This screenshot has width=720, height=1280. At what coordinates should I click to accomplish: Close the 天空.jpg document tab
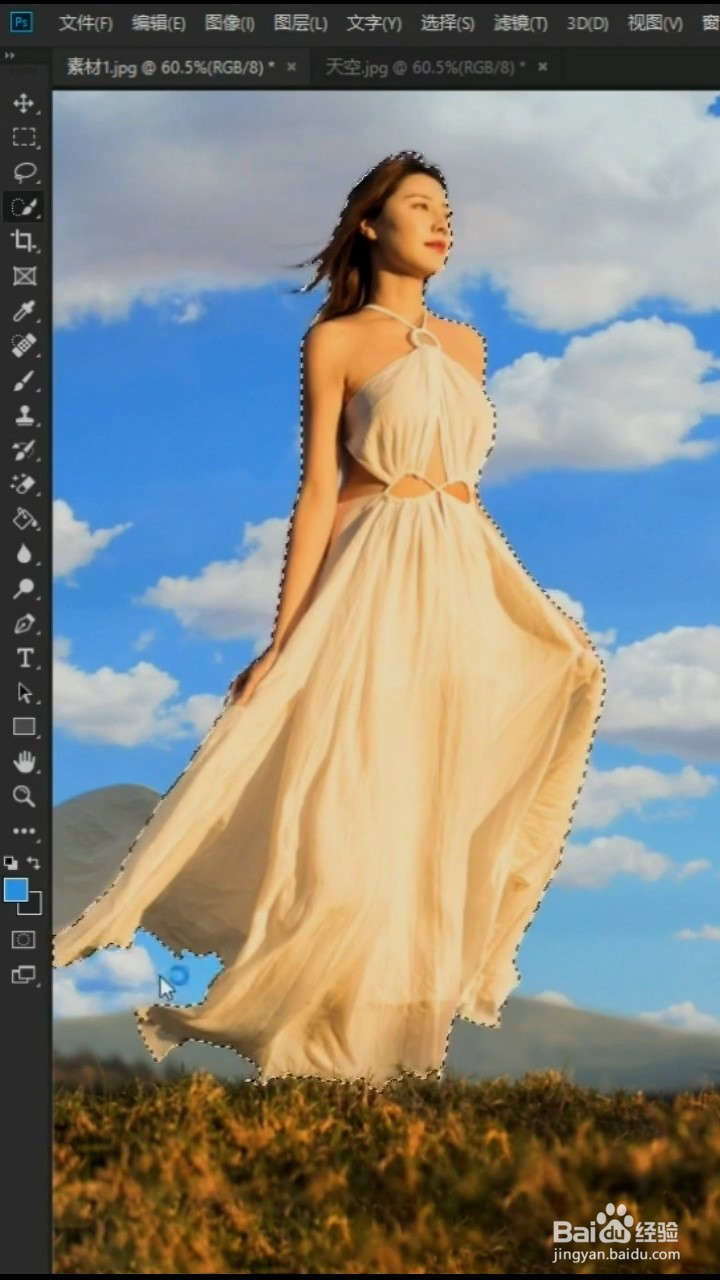pyautogui.click(x=543, y=67)
